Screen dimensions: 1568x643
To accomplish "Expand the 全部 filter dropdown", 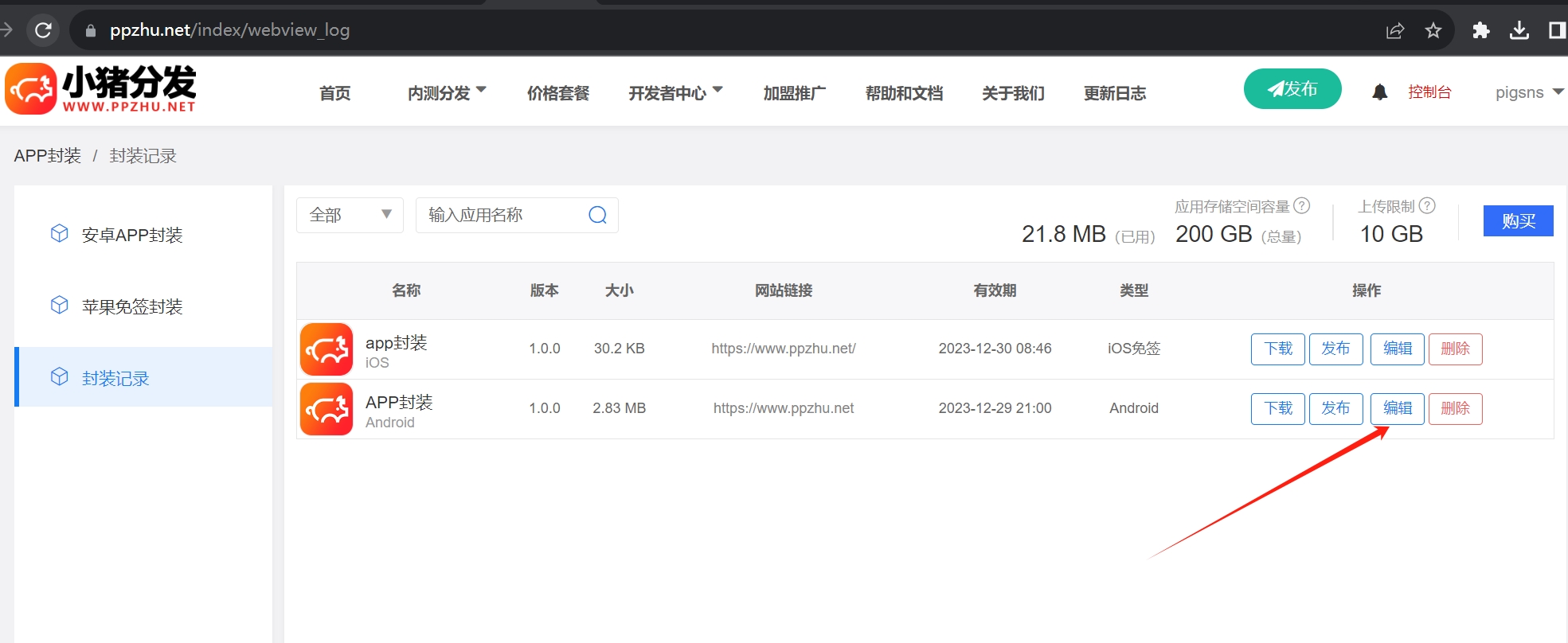I will point(350,215).
